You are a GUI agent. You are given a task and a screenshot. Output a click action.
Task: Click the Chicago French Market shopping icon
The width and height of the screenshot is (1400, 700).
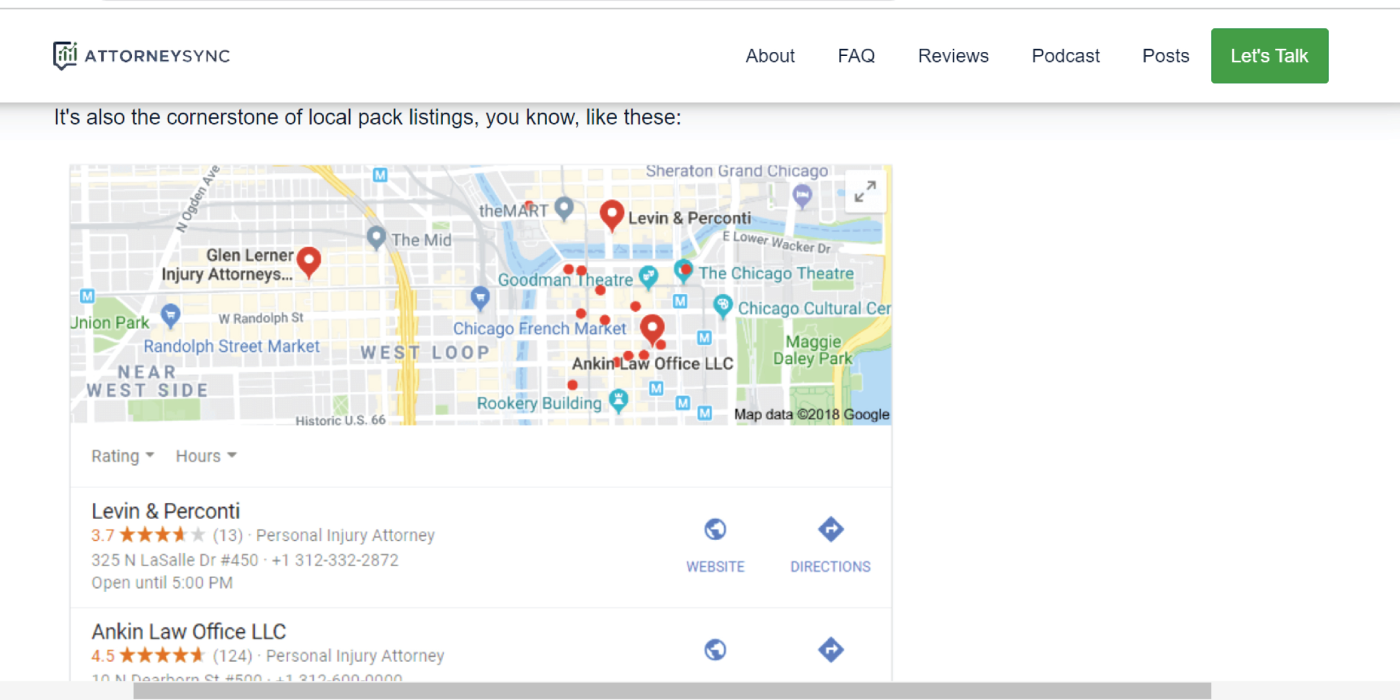(x=480, y=298)
